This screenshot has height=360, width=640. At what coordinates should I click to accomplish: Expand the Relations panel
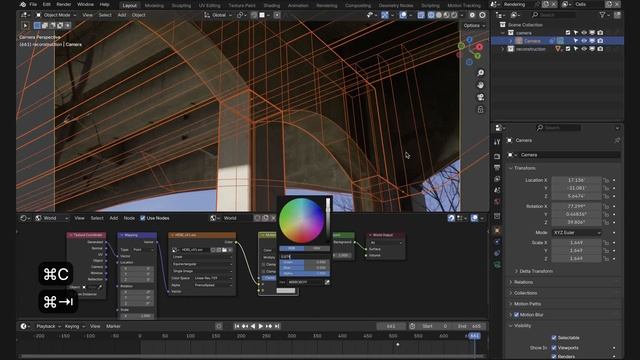[521, 282]
